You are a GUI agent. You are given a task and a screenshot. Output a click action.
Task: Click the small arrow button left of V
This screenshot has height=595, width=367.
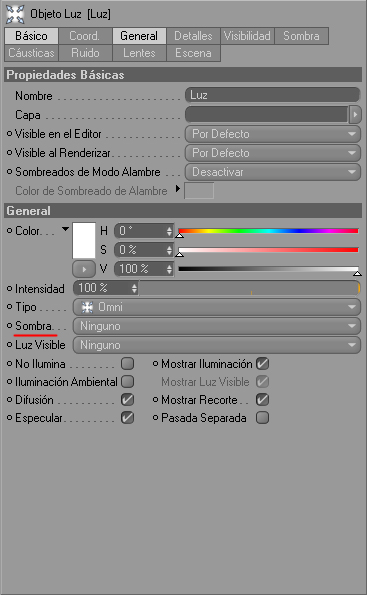pos(84,269)
